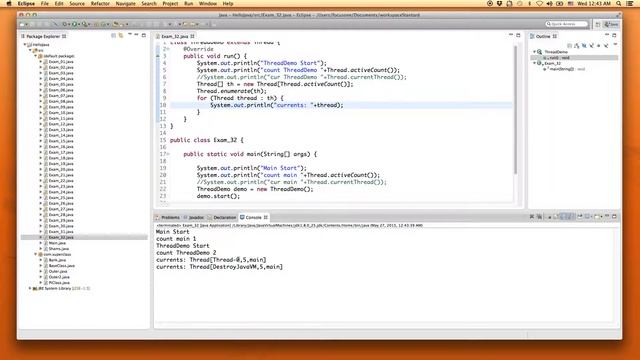
Task: Minimize the Console view
Action: tap(607, 216)
